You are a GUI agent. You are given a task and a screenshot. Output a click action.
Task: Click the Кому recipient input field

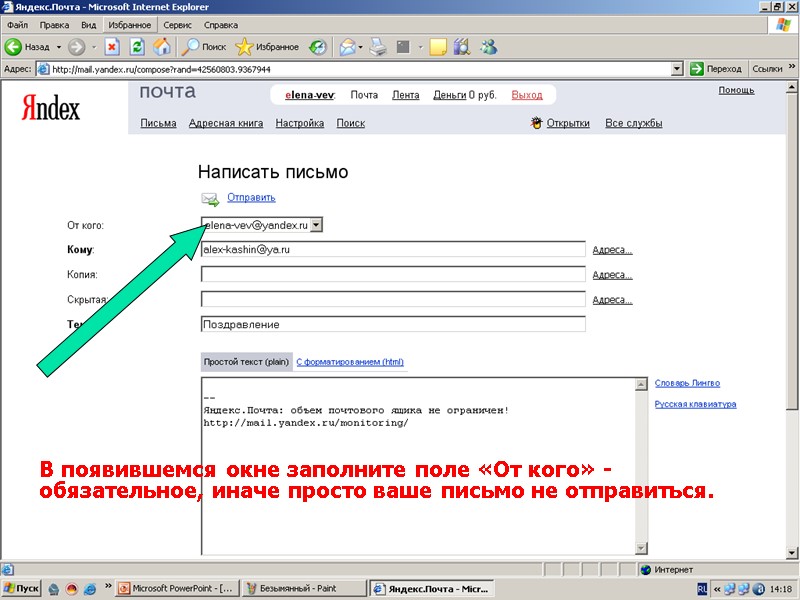tap(393, 249)
